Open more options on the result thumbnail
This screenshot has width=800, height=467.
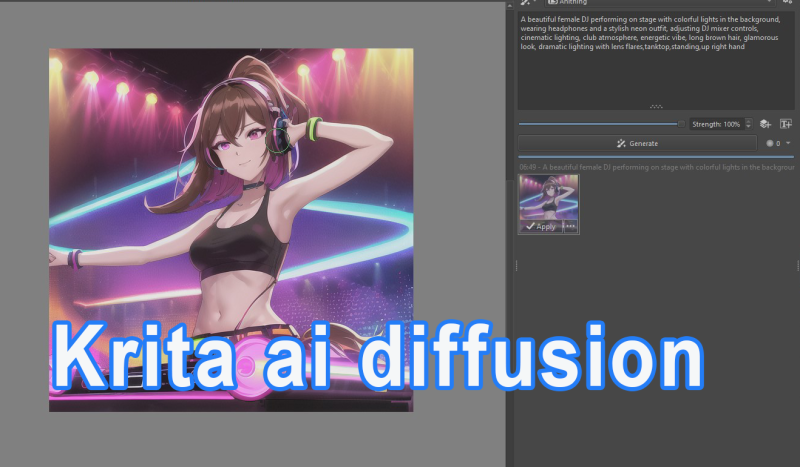point(570,226)
